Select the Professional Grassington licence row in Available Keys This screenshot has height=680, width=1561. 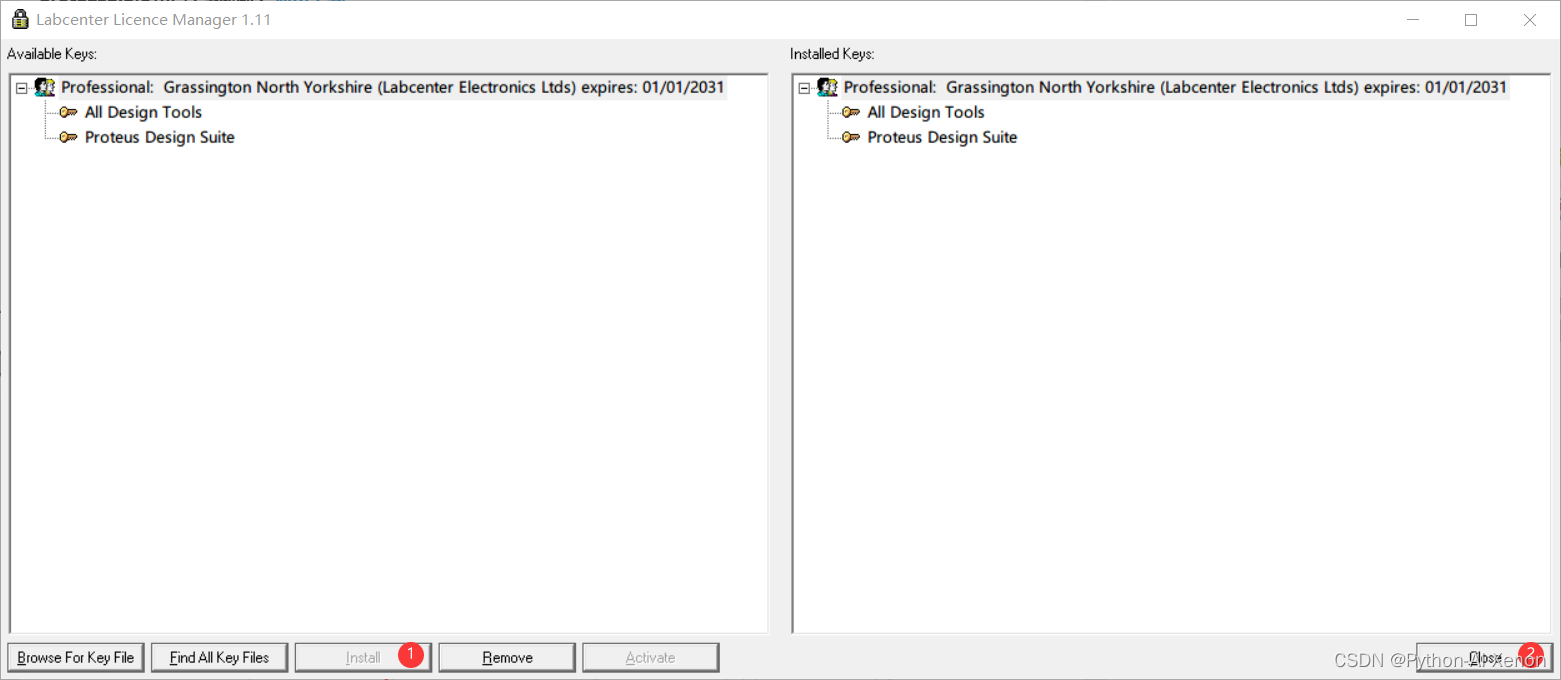392,87
